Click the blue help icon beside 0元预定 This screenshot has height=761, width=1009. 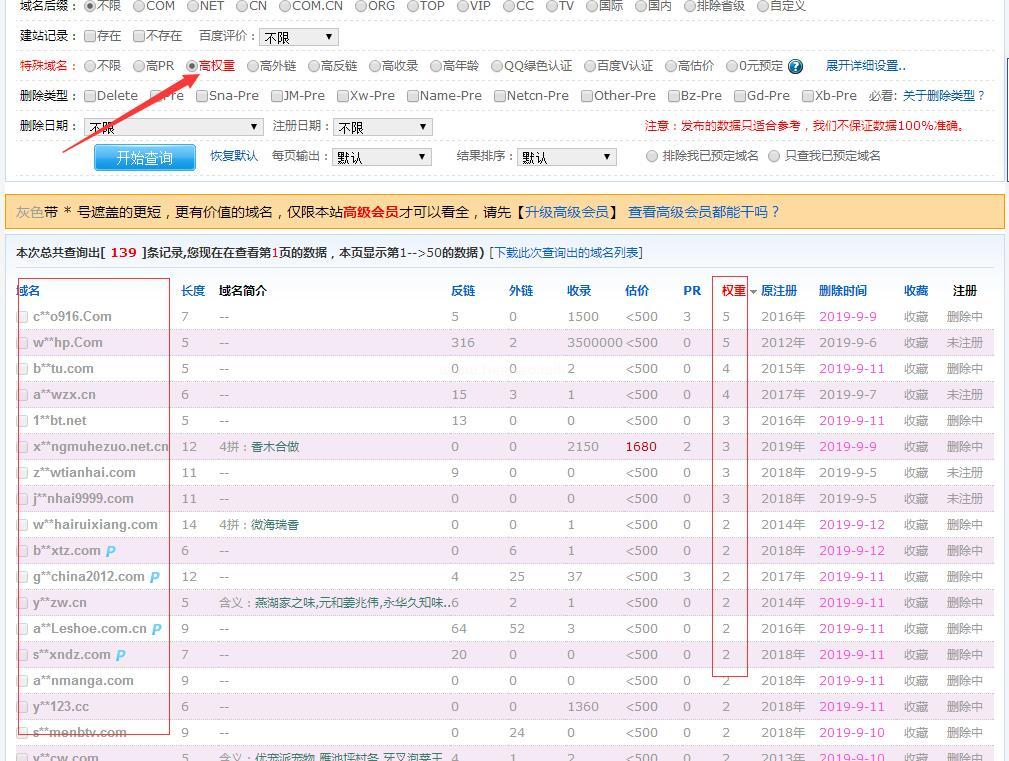coord(795,67)
